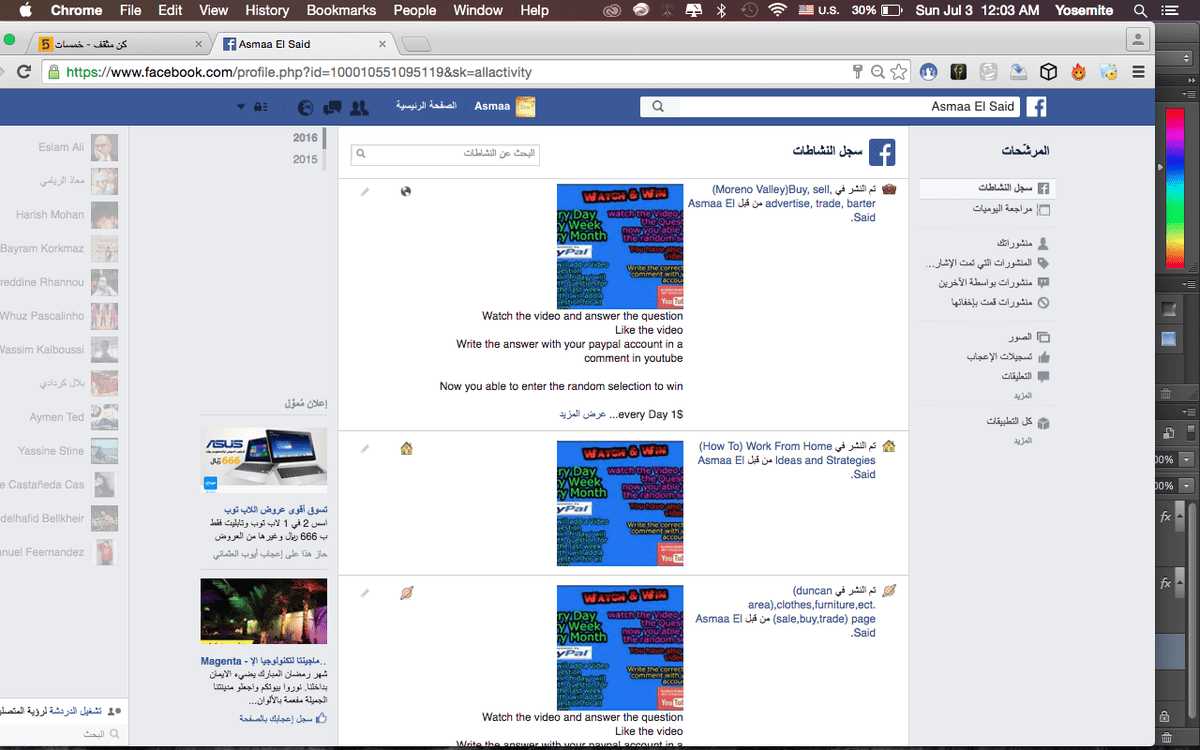Expand عرض المزيد on the first post
1200x750 pixels.
pyautogui.click(x=581, y=414)
